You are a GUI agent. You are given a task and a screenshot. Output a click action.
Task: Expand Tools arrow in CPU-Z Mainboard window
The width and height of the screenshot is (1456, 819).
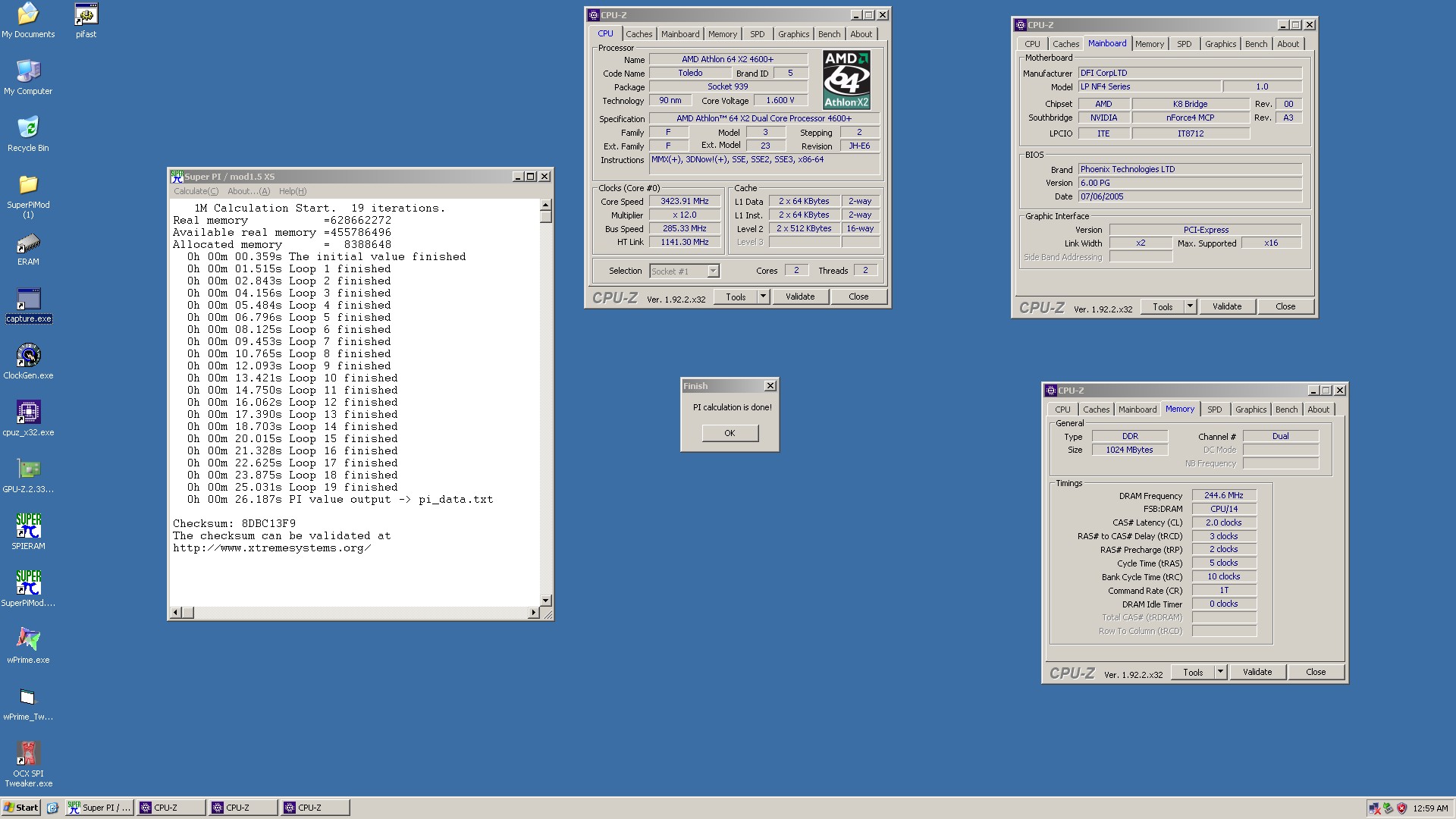coord(1190,306)
